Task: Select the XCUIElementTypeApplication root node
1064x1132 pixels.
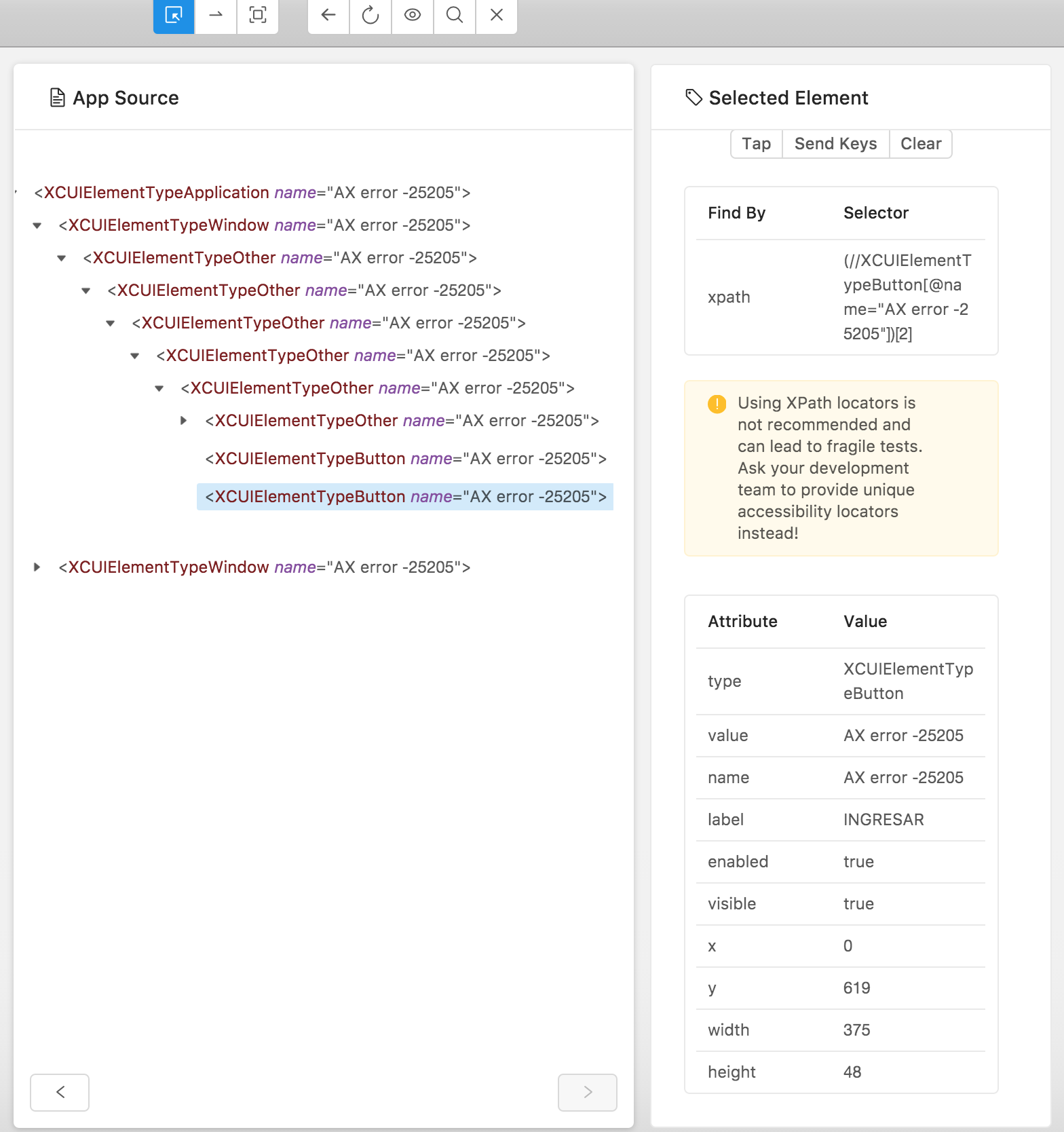Action: (x=252, y=193)
